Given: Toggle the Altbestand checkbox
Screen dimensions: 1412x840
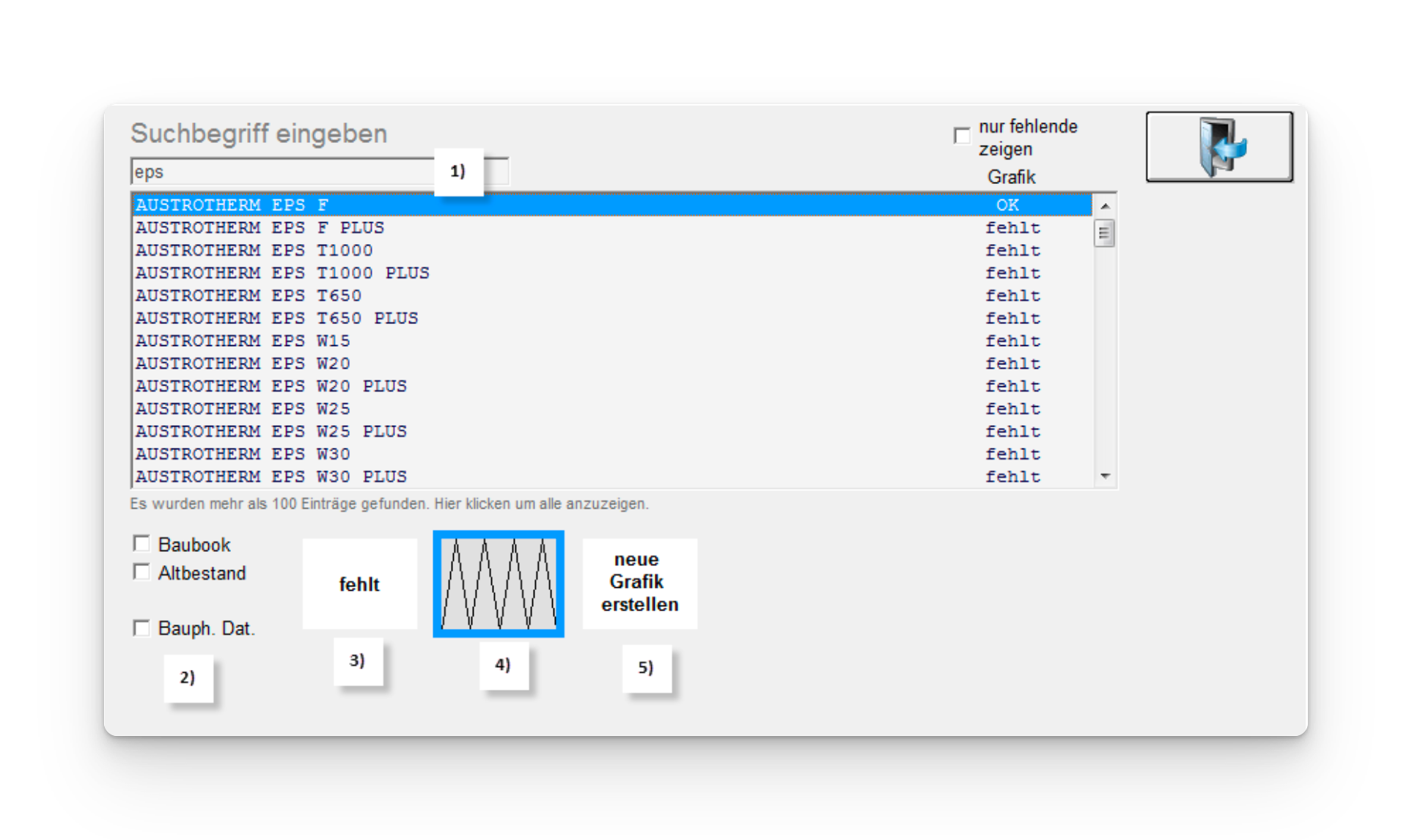Looking at the screenshot, I should pyautogui.click(x=141, y=572).
